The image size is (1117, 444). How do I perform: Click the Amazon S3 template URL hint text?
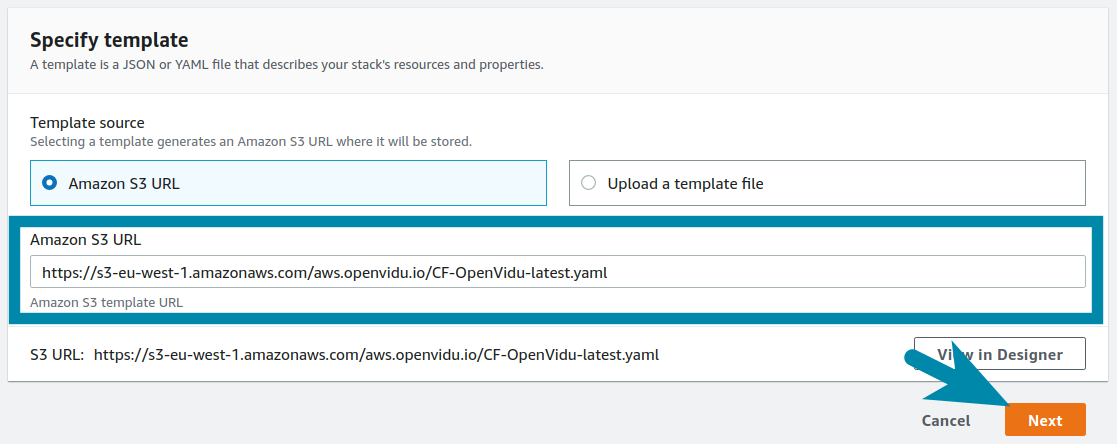coord(106,302)
